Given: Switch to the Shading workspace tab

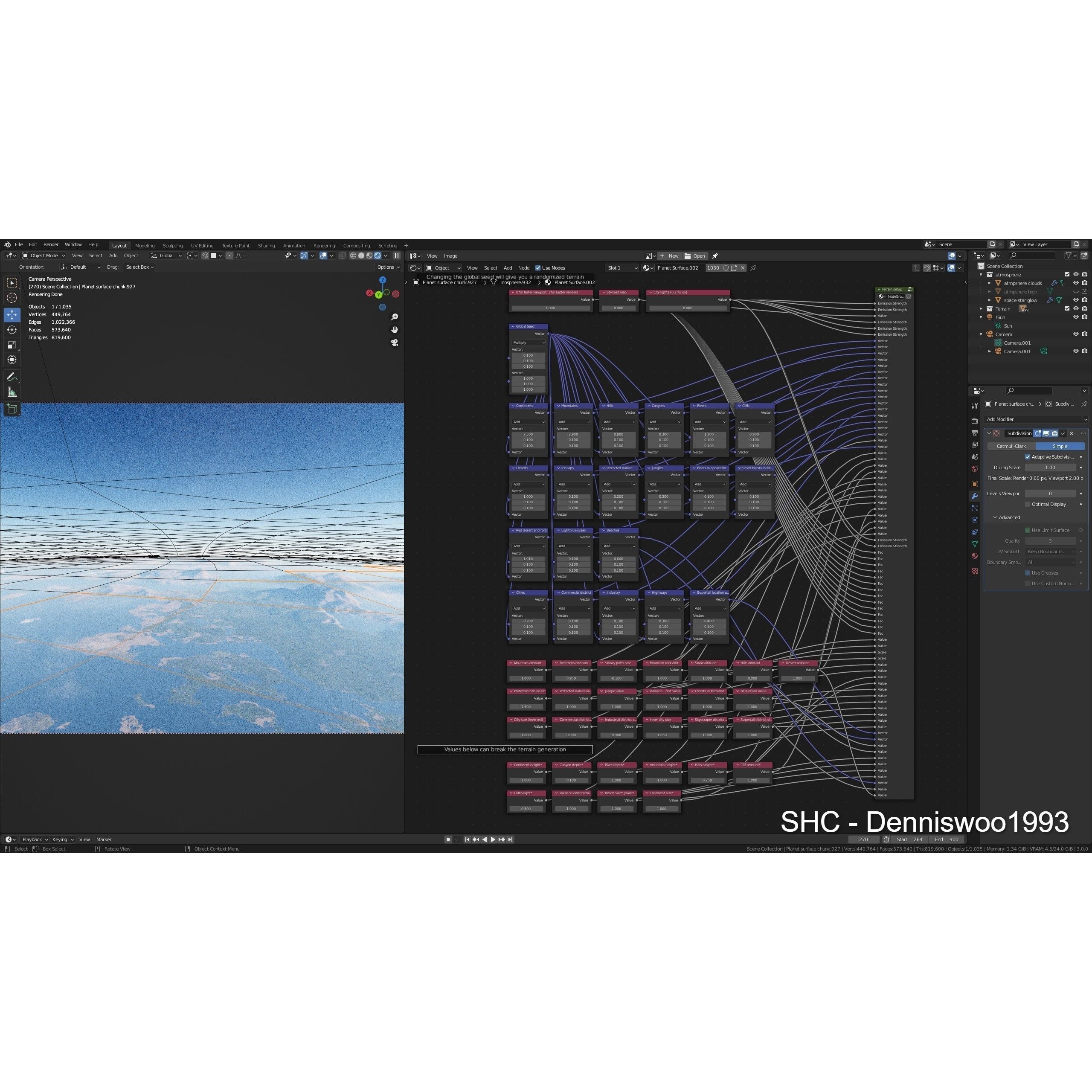Looking at the screenshot, I should [266, 245].
